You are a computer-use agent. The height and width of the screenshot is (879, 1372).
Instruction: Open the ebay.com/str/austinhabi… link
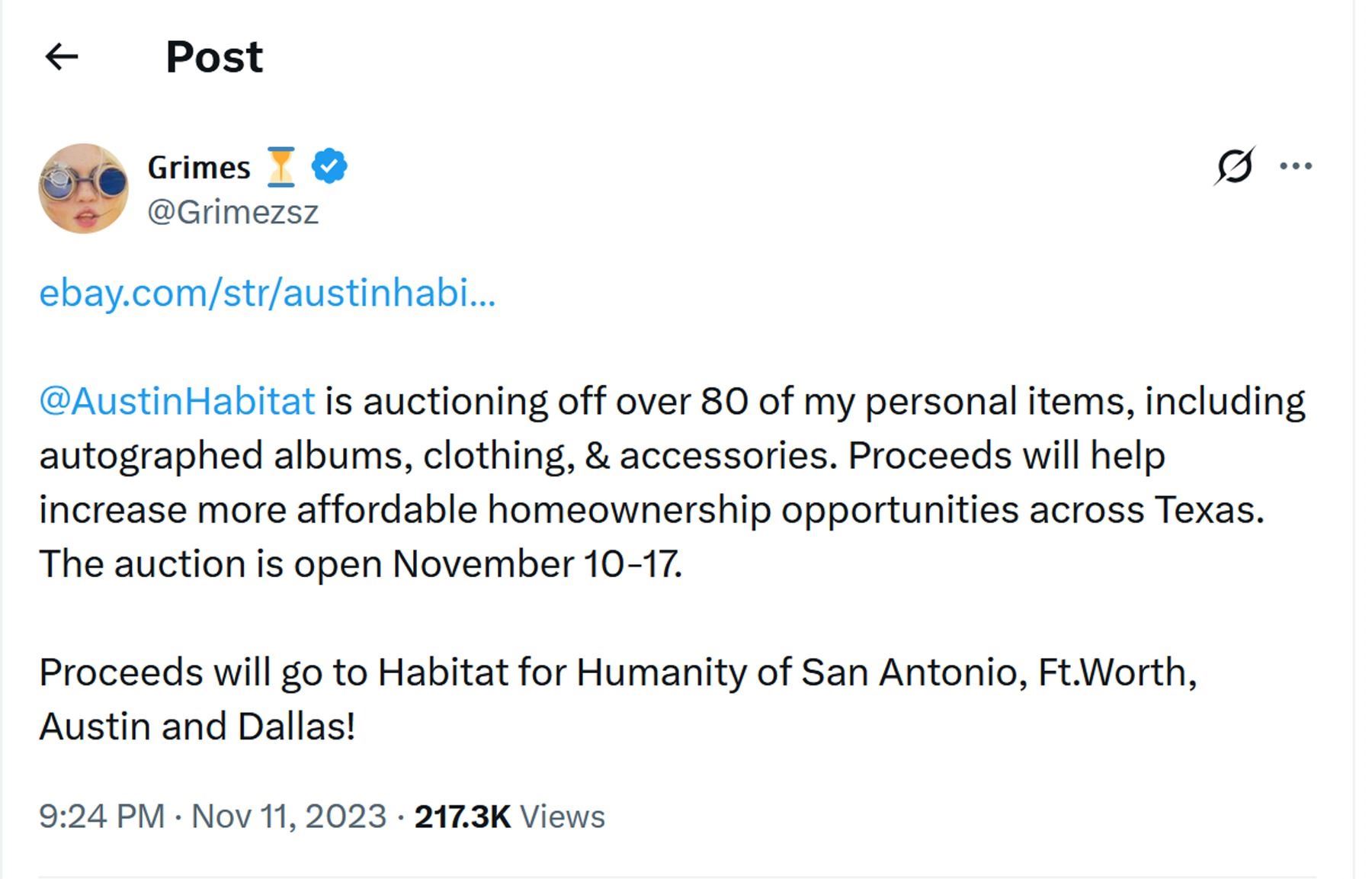(x=267, y=293)
